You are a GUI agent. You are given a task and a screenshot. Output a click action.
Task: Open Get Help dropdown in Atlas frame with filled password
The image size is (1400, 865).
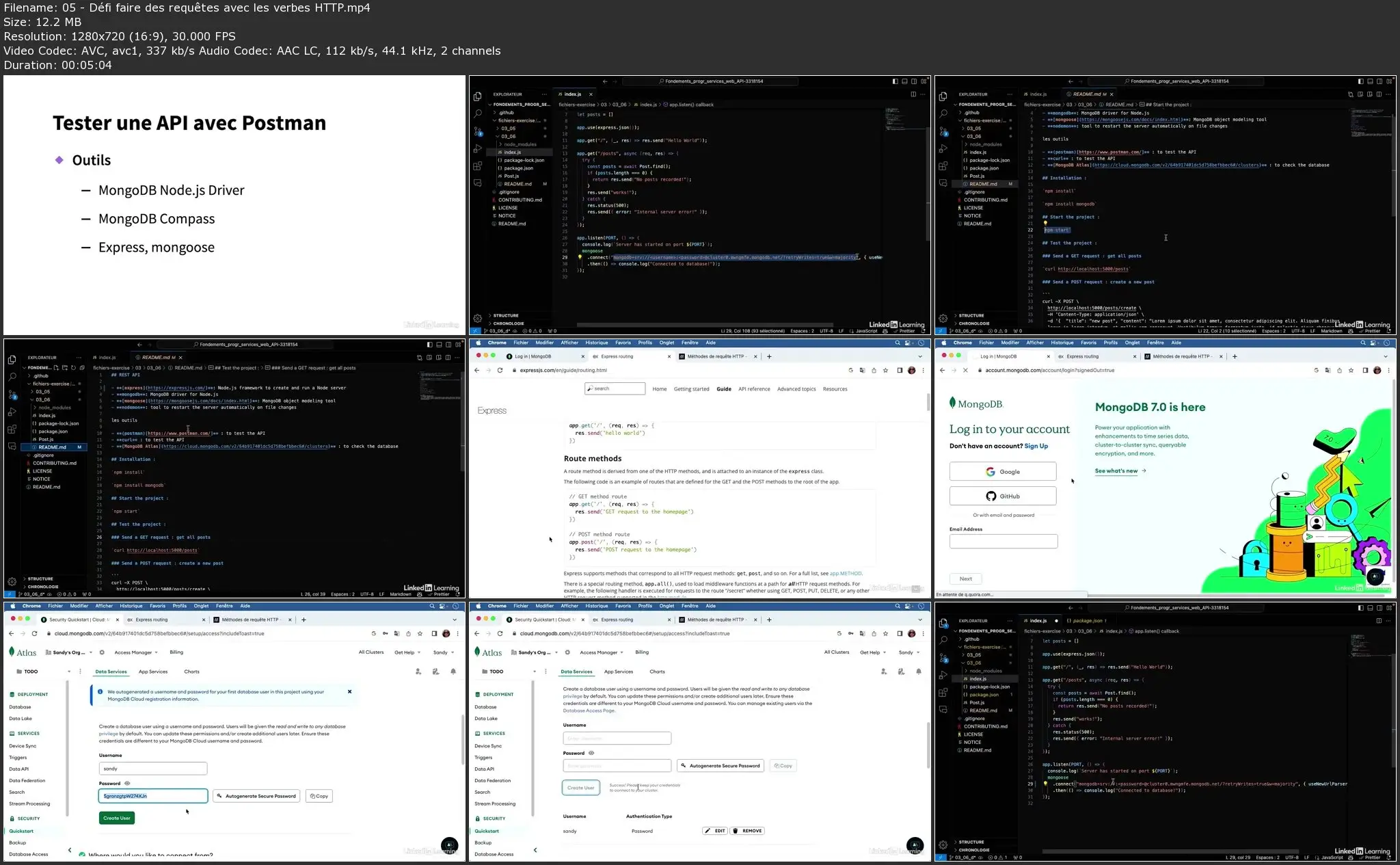tap(407, 652)
